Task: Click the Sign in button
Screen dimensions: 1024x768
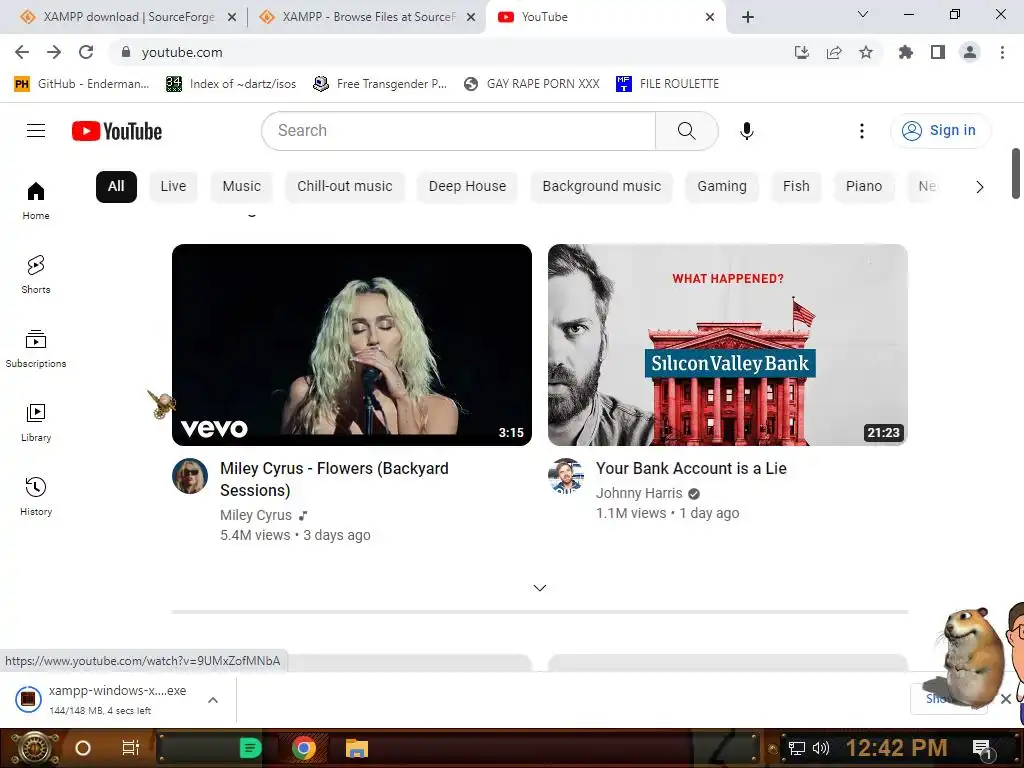Action: click(x=940, y=131)
